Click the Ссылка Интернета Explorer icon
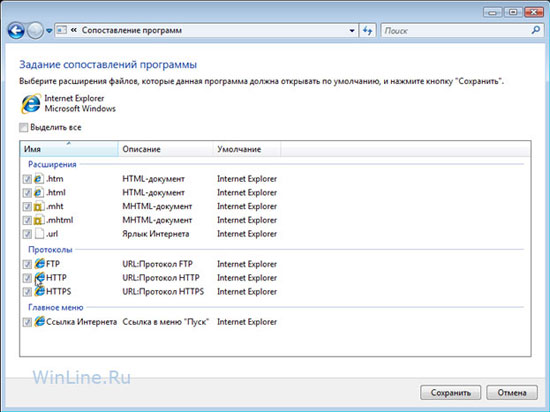 coord(40,322)
